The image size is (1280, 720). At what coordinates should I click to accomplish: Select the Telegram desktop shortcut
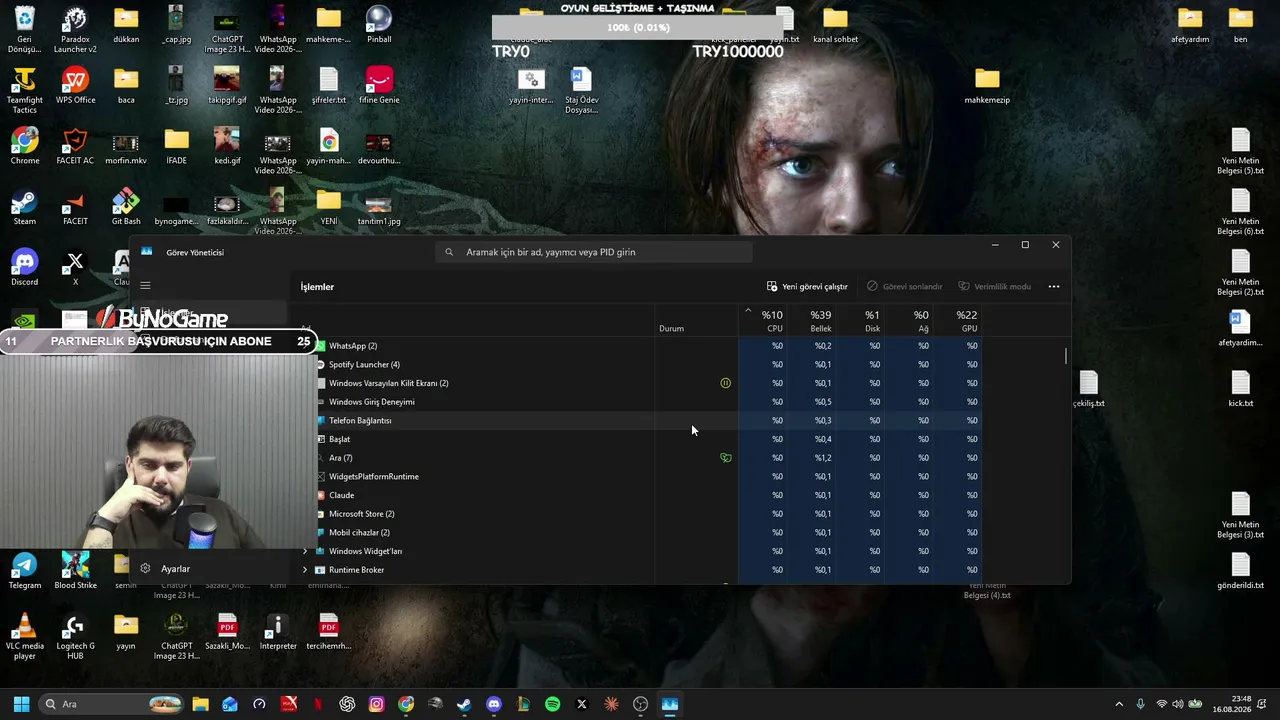click(25, 571)
